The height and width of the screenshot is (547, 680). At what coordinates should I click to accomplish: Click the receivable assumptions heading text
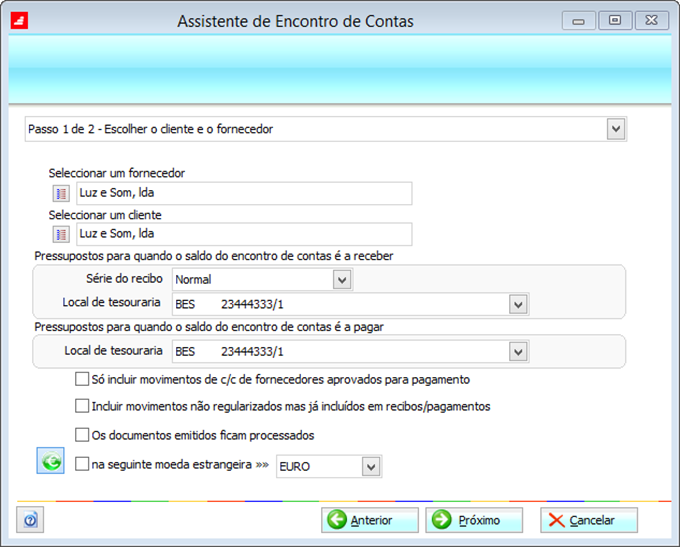tap(214, 256)
